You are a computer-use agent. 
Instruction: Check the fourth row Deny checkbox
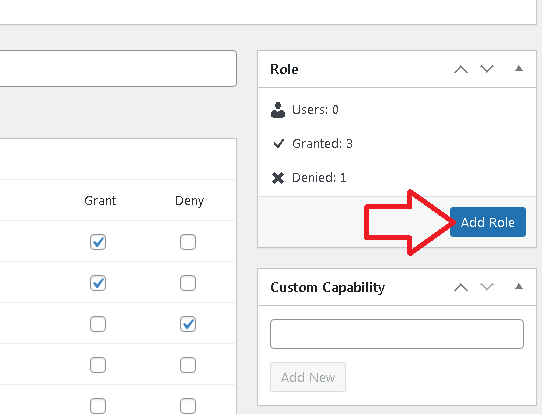(x=188, y=365)
